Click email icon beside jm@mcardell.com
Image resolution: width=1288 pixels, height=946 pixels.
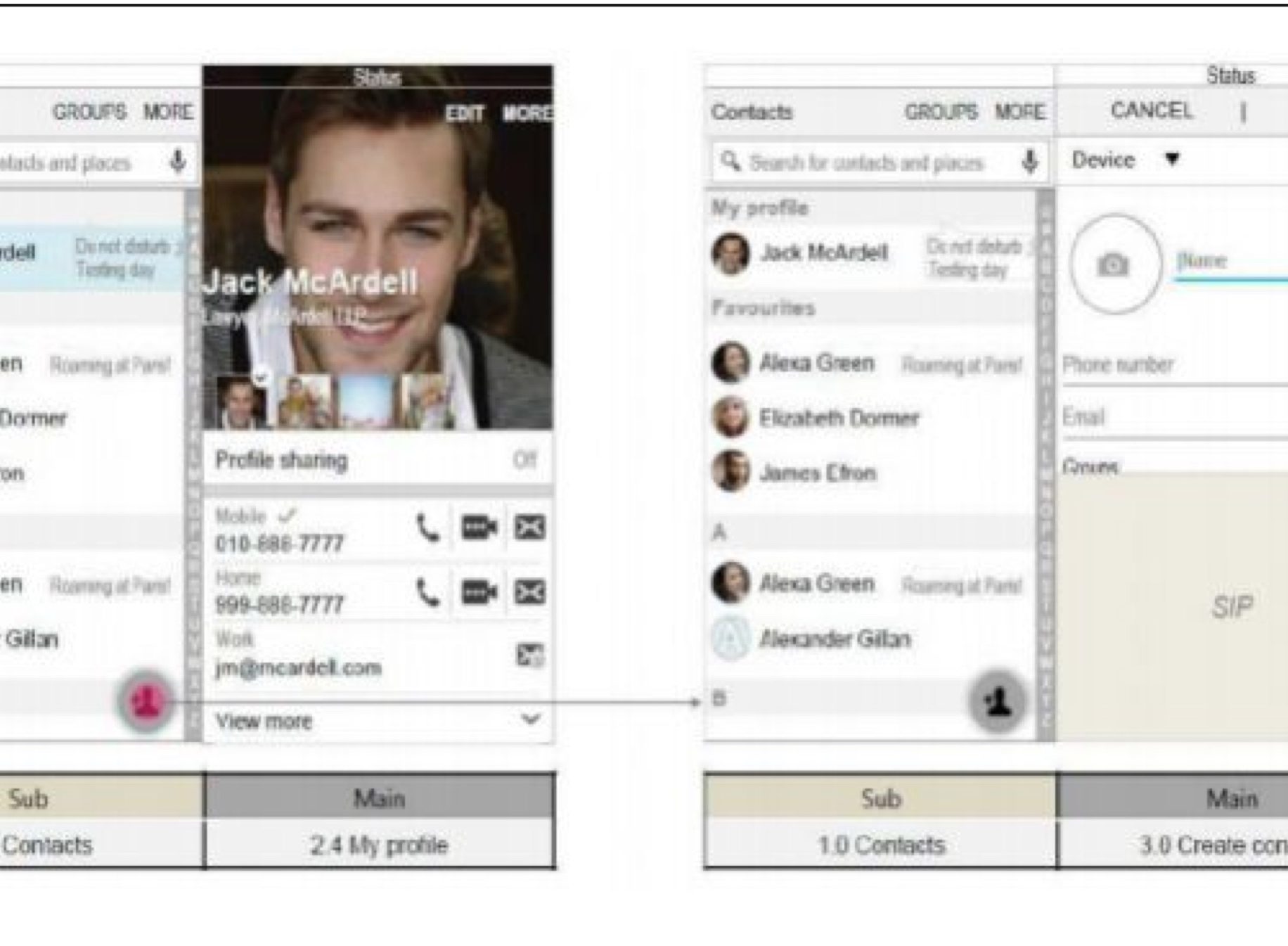coord(529,655)
